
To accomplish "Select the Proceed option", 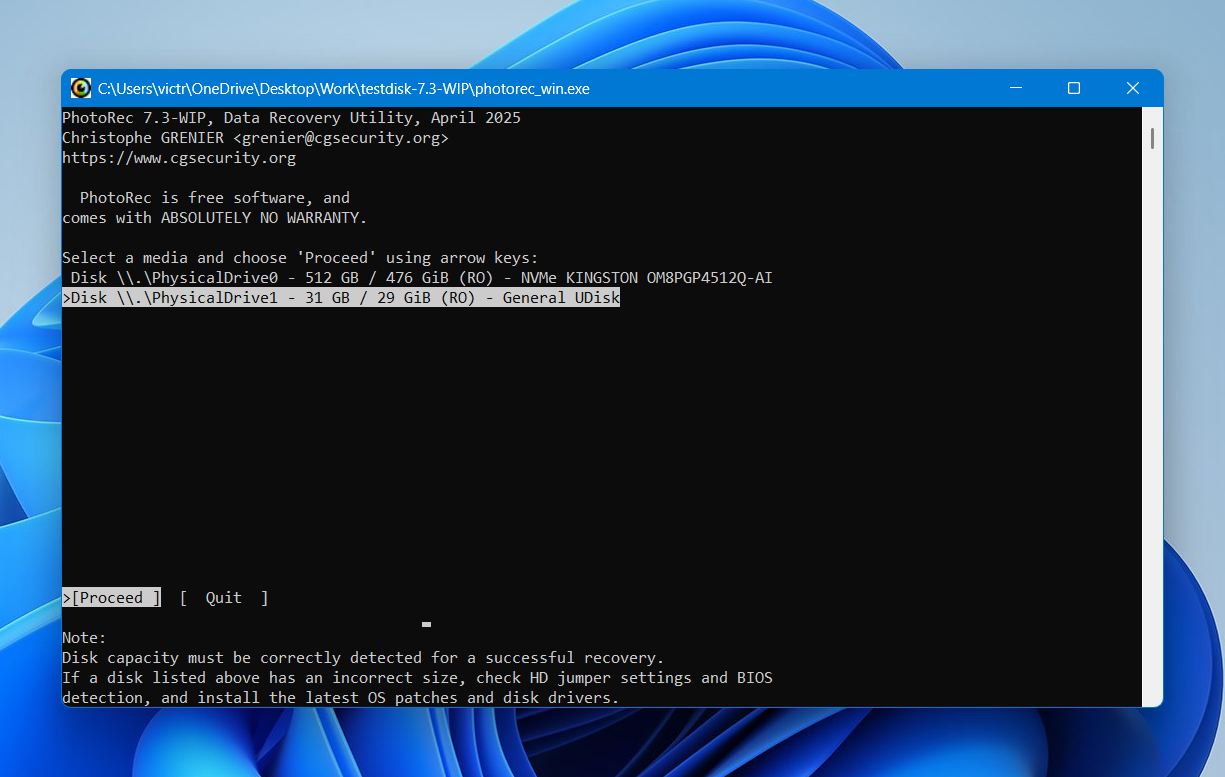I will click(x=111, y=598).
